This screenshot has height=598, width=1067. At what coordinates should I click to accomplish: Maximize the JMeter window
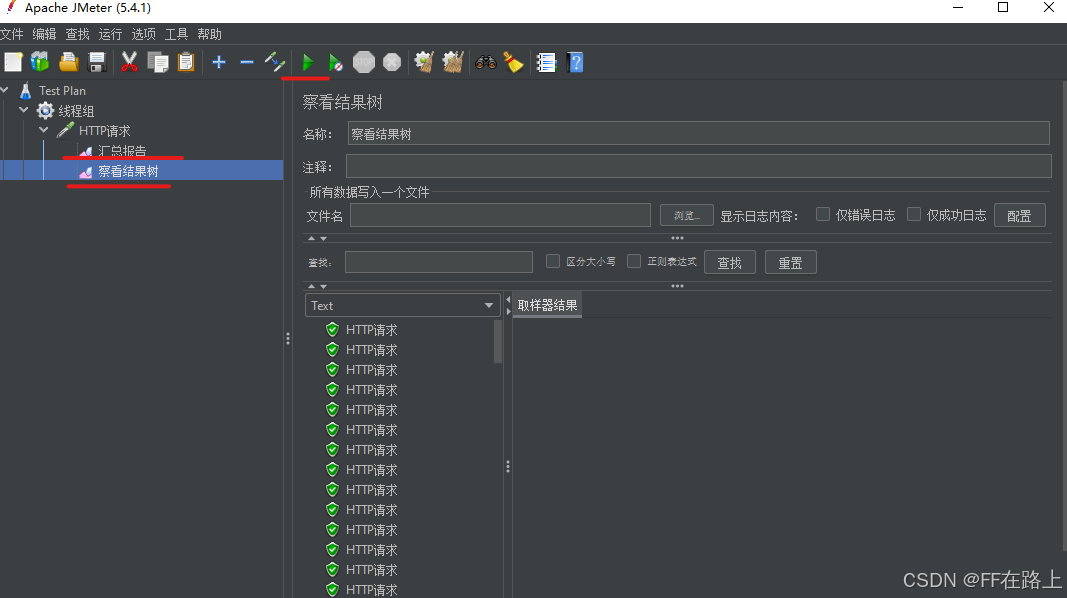(x=1002, y=7)
